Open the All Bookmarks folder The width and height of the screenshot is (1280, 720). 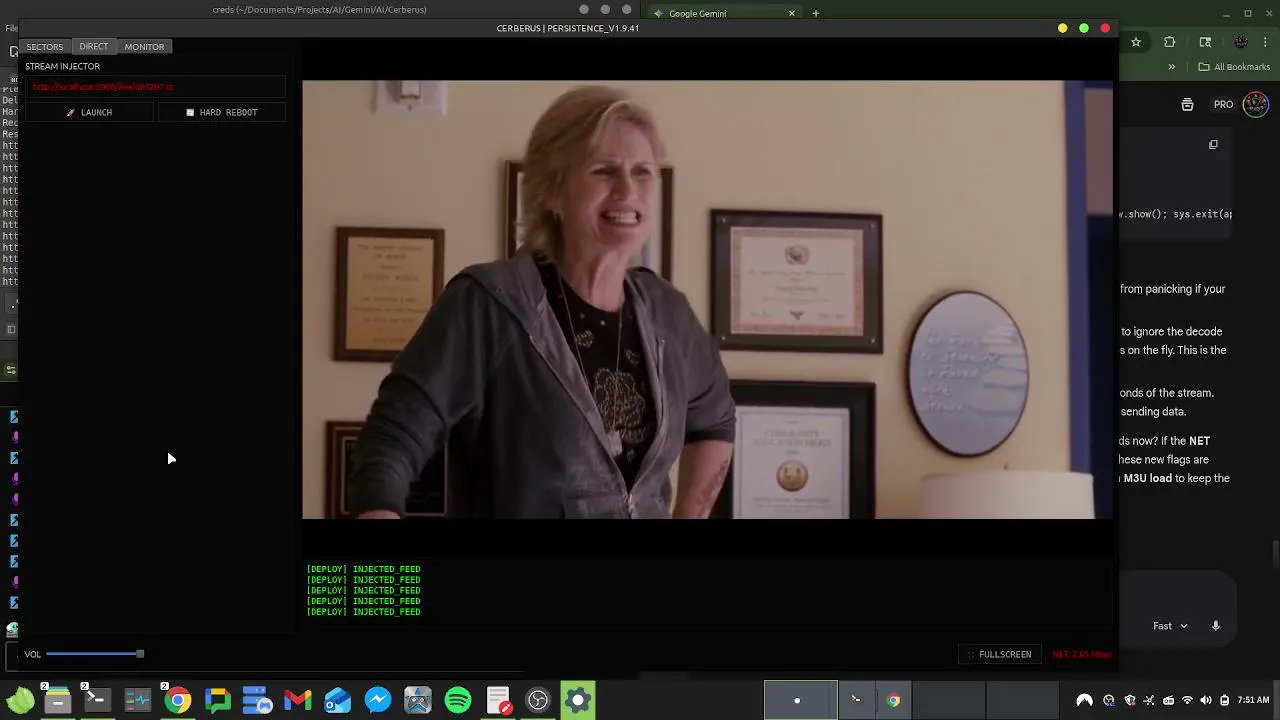pyautogui.click(x=1234, y=67)
